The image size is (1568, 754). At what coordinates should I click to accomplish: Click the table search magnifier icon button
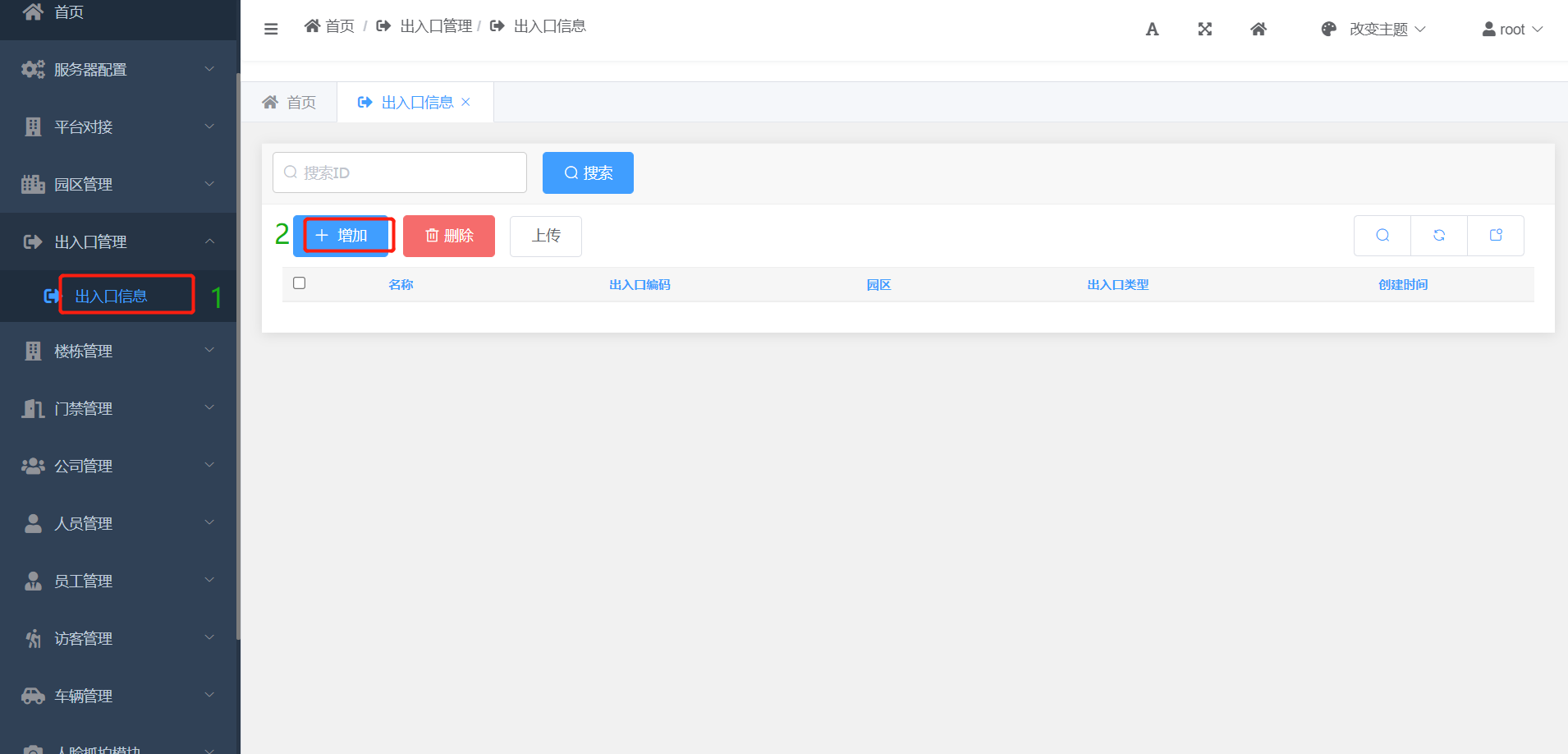1382,236
